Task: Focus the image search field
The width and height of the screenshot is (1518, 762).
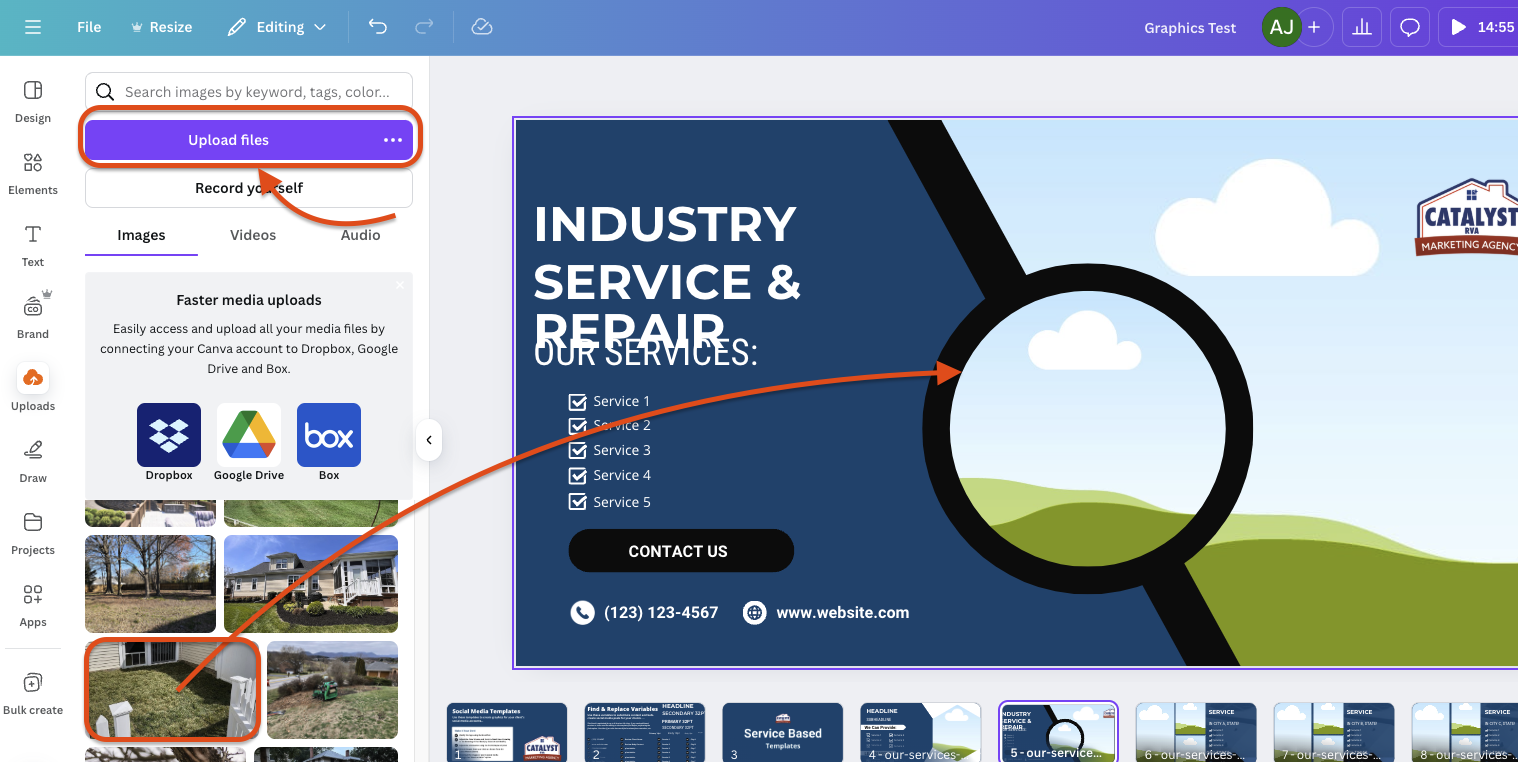Action: (x=249, y=92)
